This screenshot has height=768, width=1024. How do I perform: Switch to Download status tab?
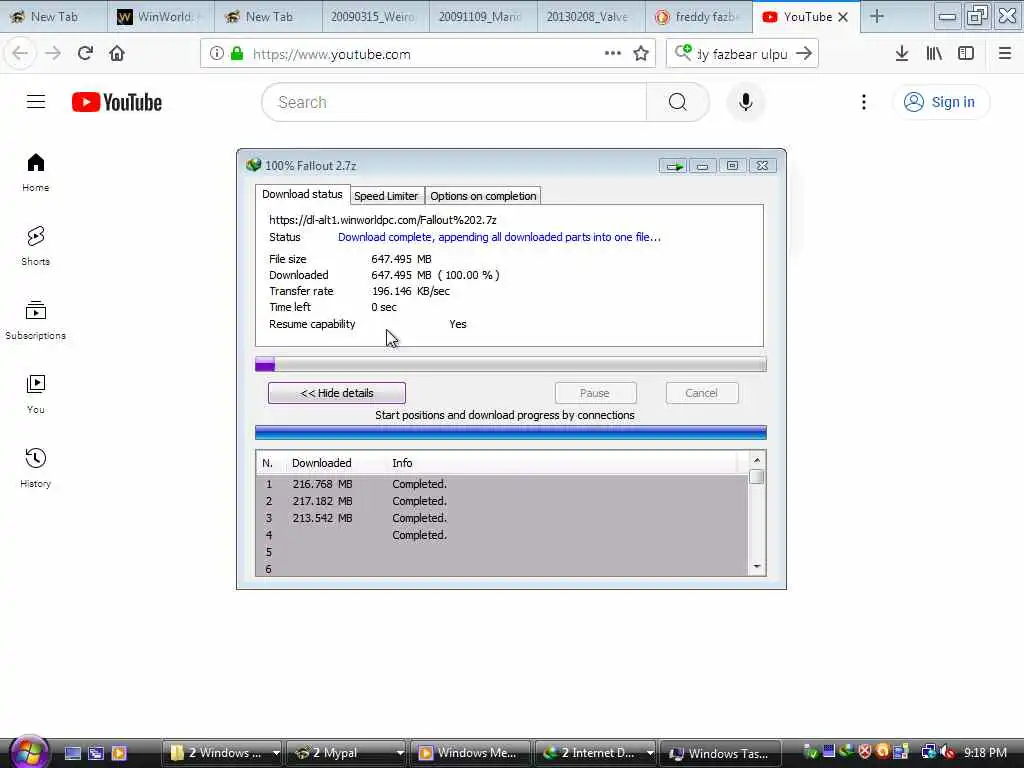[302, 194]
